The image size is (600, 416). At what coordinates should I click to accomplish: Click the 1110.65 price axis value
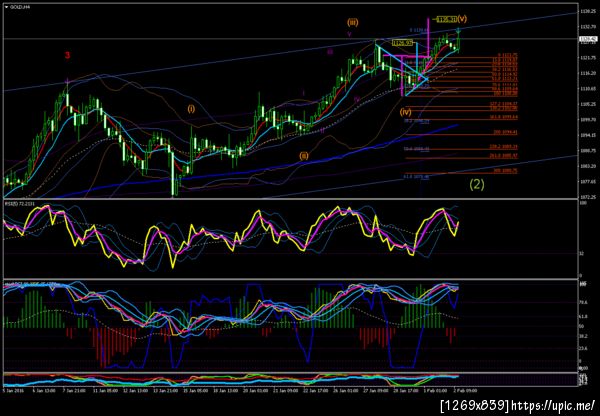(587, 89)
